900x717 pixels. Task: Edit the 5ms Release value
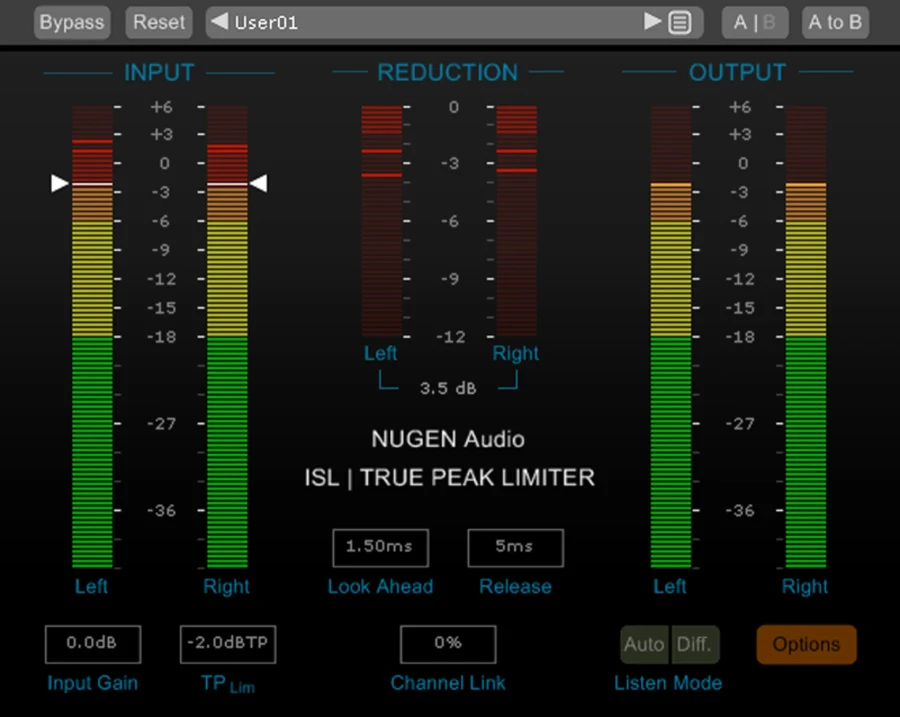[515, 548]
